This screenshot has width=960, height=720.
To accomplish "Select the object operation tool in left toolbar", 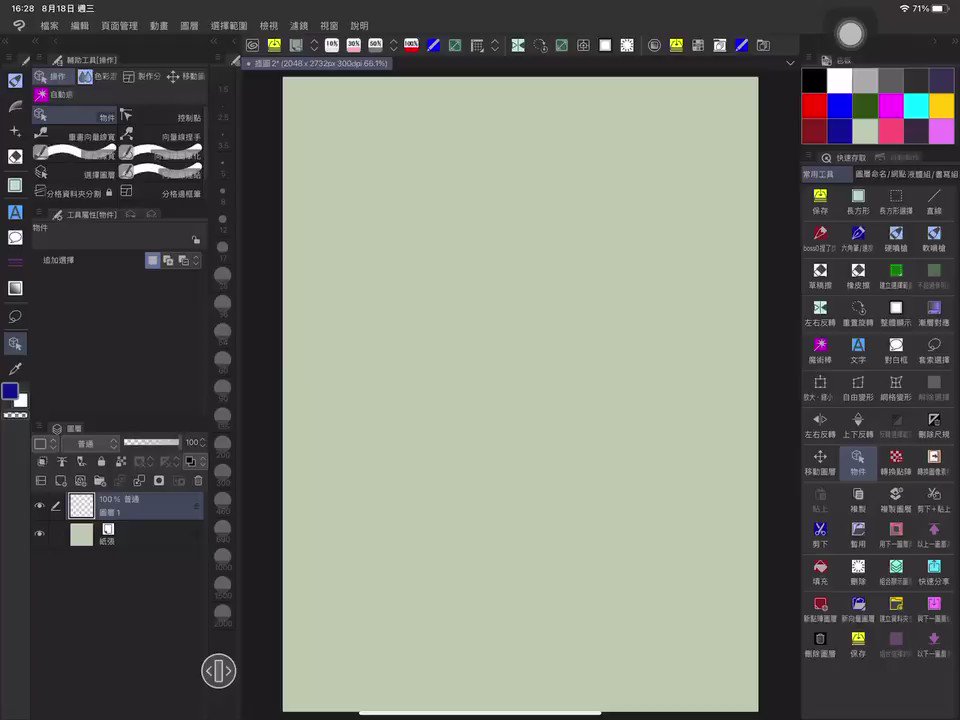I will click(15, 343).
